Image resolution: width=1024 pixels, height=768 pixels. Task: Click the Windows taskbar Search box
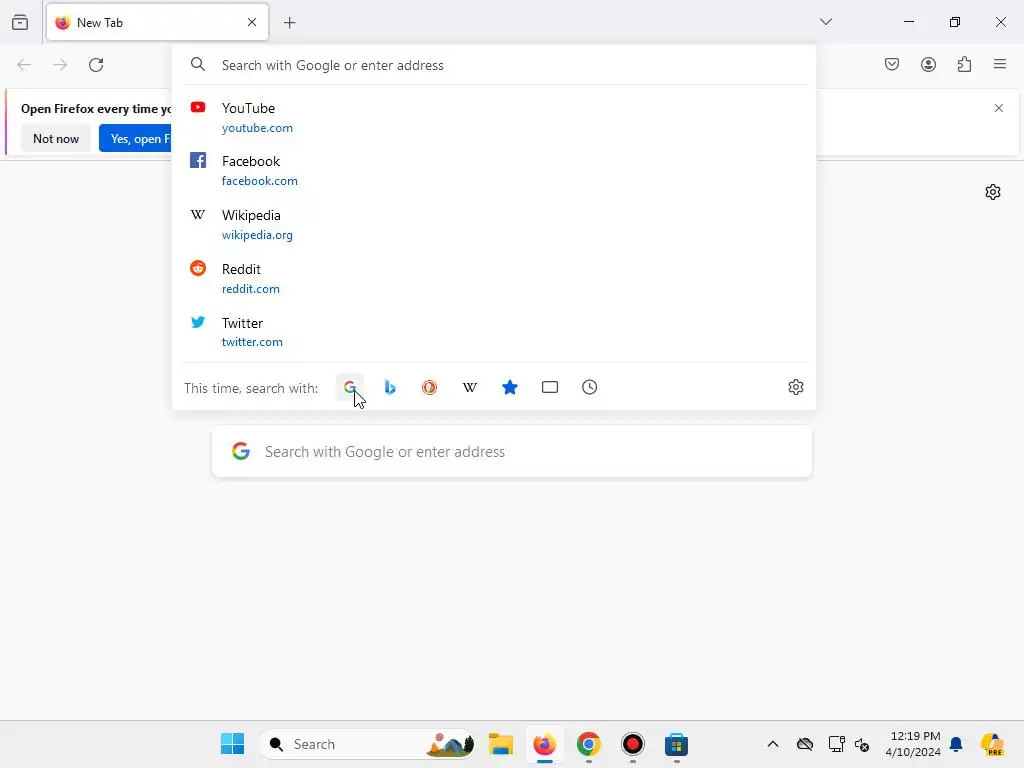pos(368,744)
